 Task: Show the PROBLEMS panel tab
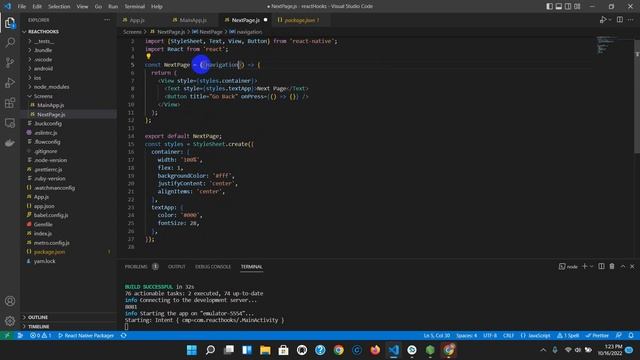coord(136,267)
